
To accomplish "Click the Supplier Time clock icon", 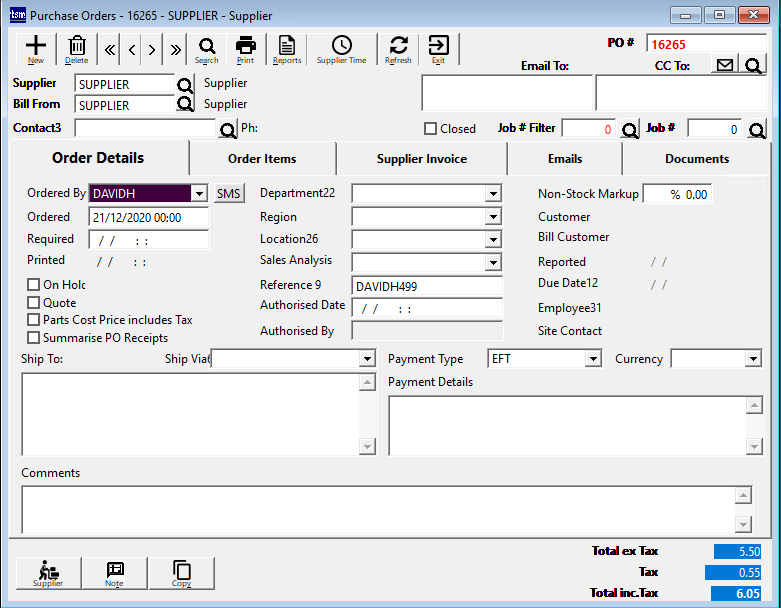I will tap(341, 48).
